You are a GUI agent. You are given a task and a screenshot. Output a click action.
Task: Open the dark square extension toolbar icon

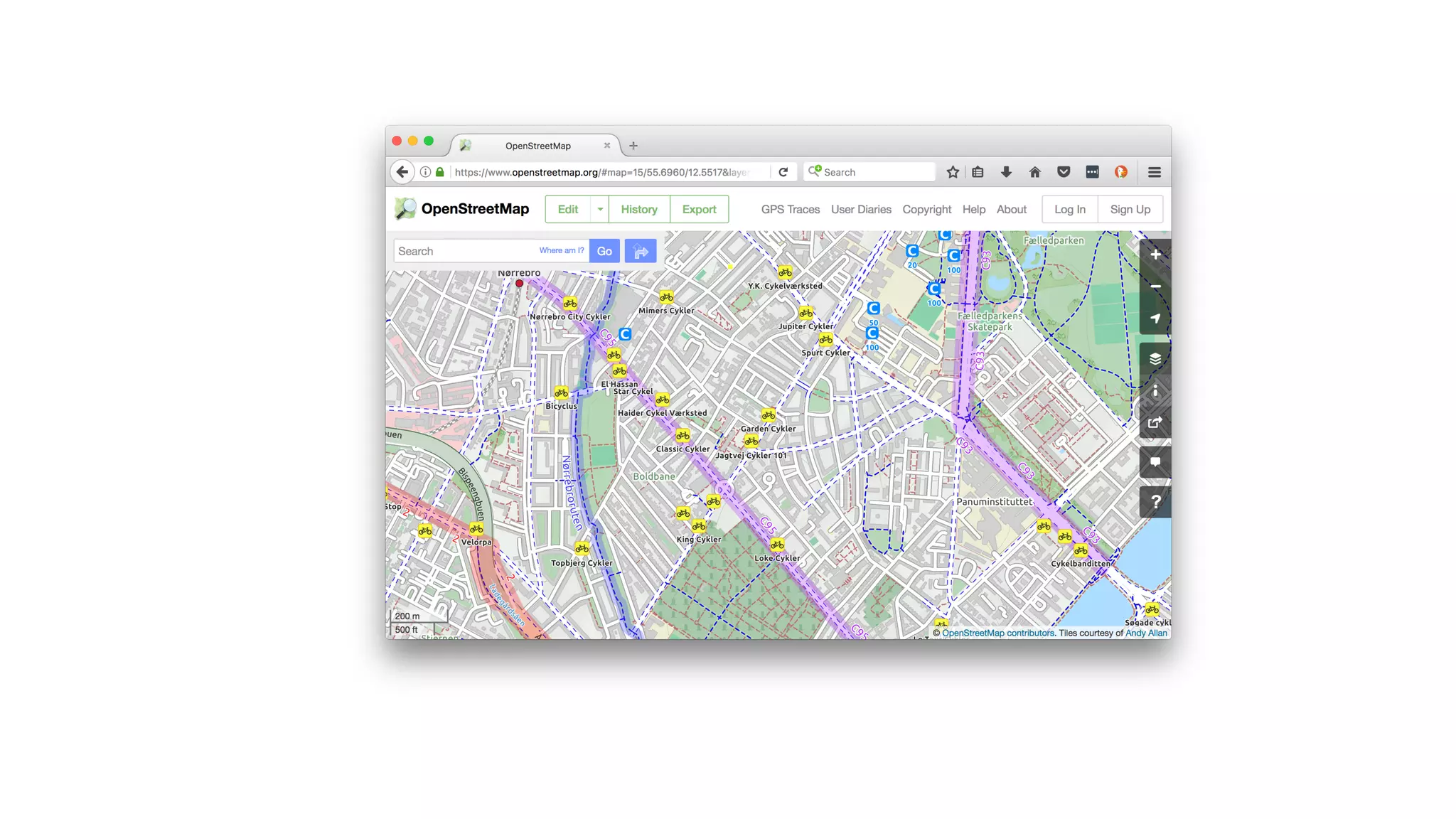[x=1092, y=172]
